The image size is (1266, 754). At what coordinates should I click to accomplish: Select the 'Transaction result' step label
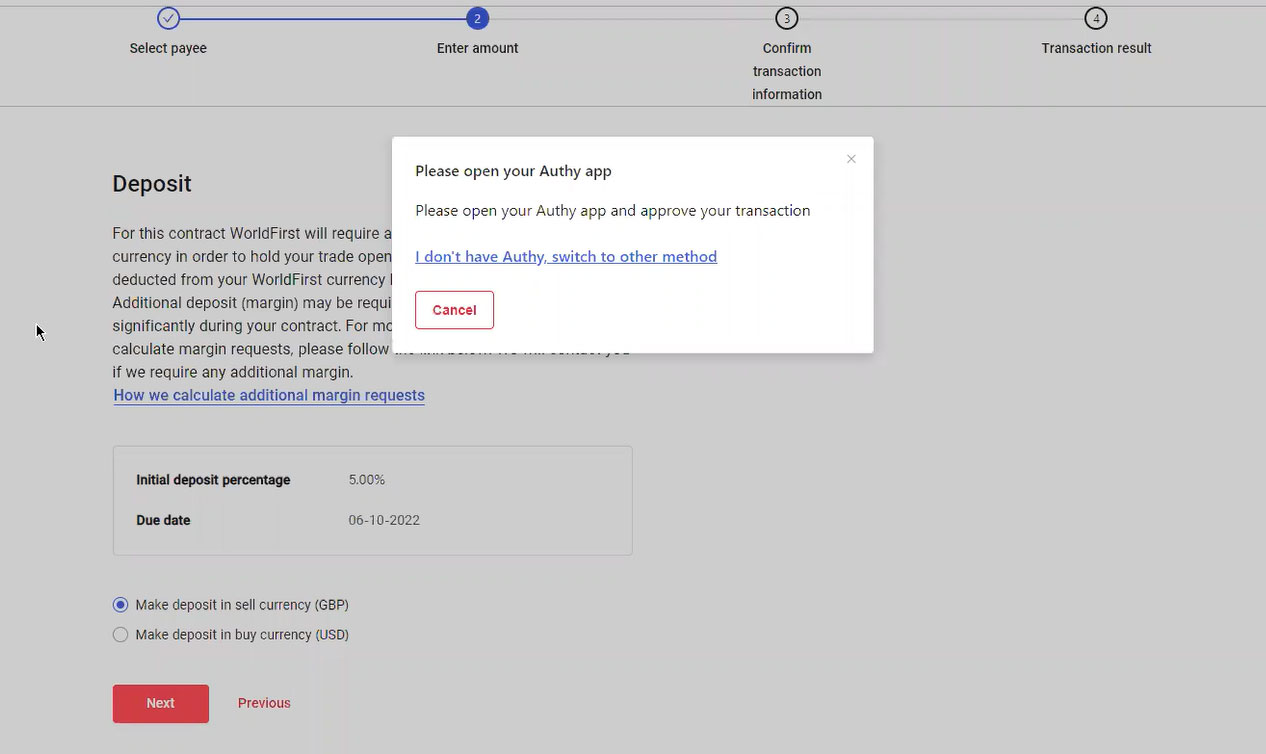[1096, 48]
